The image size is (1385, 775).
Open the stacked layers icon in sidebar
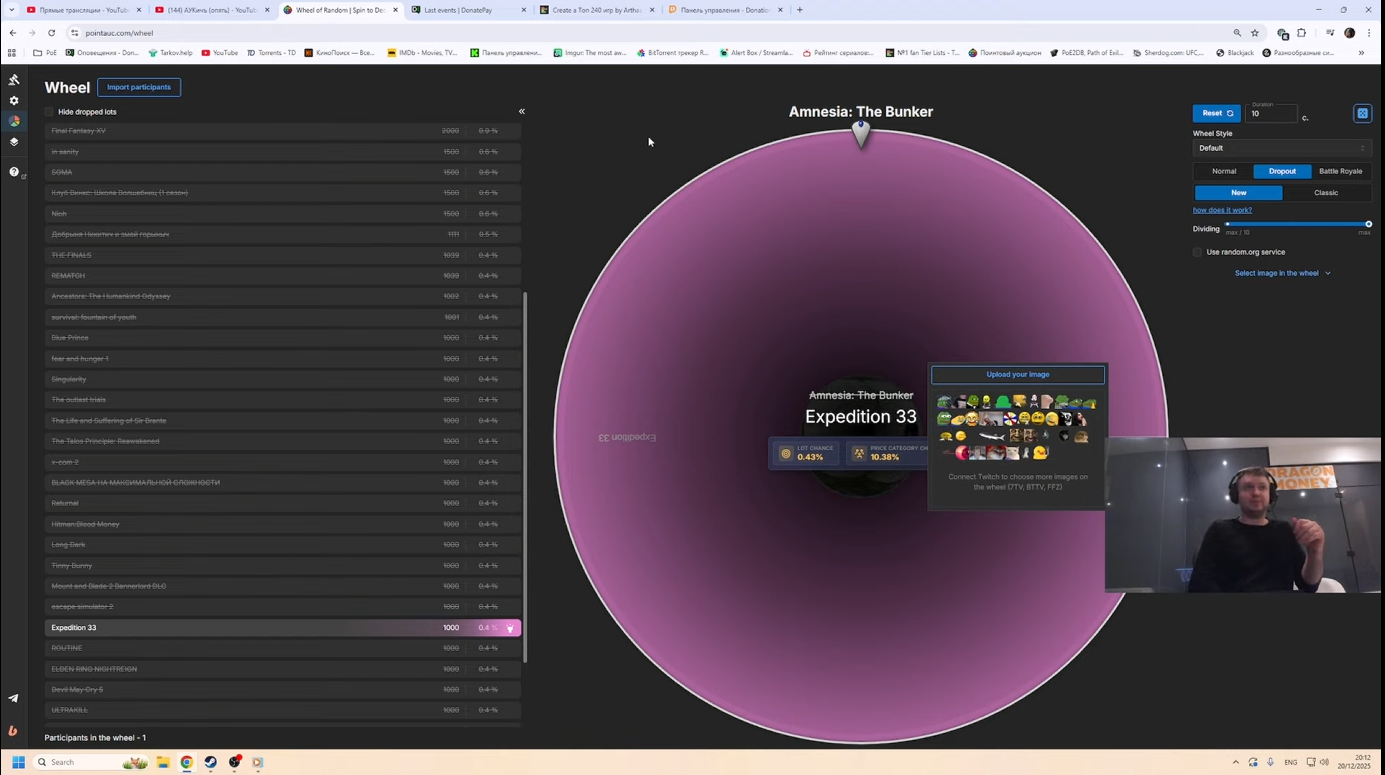pos(14,142)
